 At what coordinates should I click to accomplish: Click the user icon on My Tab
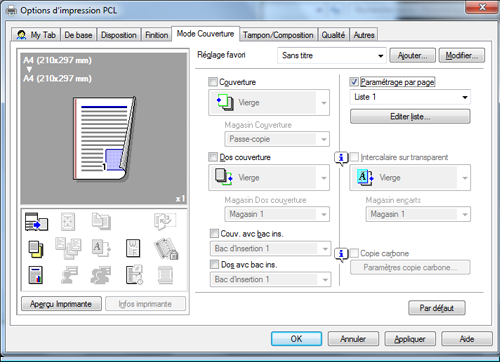coord(21,35)
